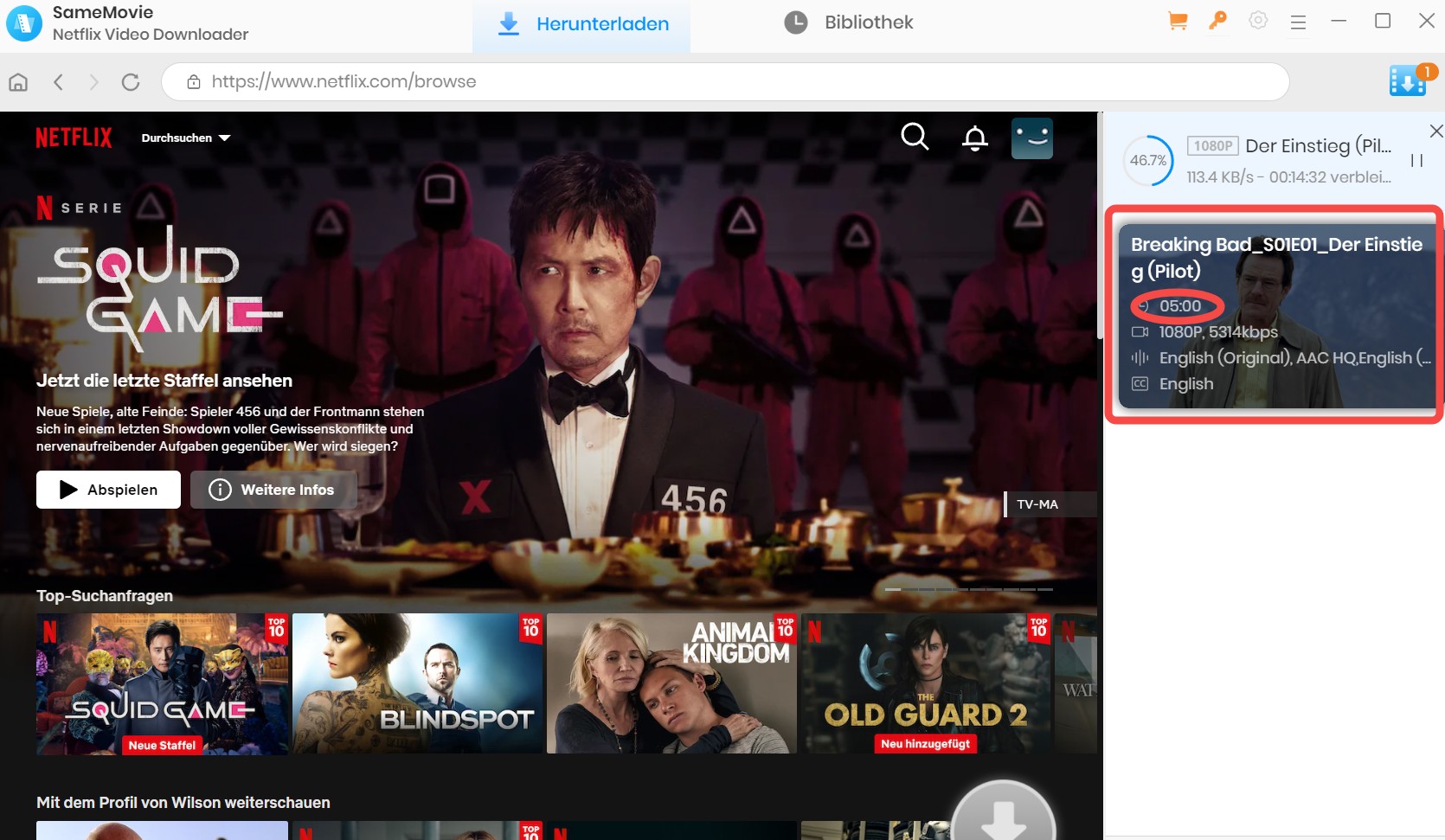The width and height of the screenshot is (1445, 840).
Task: Navigate forward in the browser
Action: tap(93, 82)
